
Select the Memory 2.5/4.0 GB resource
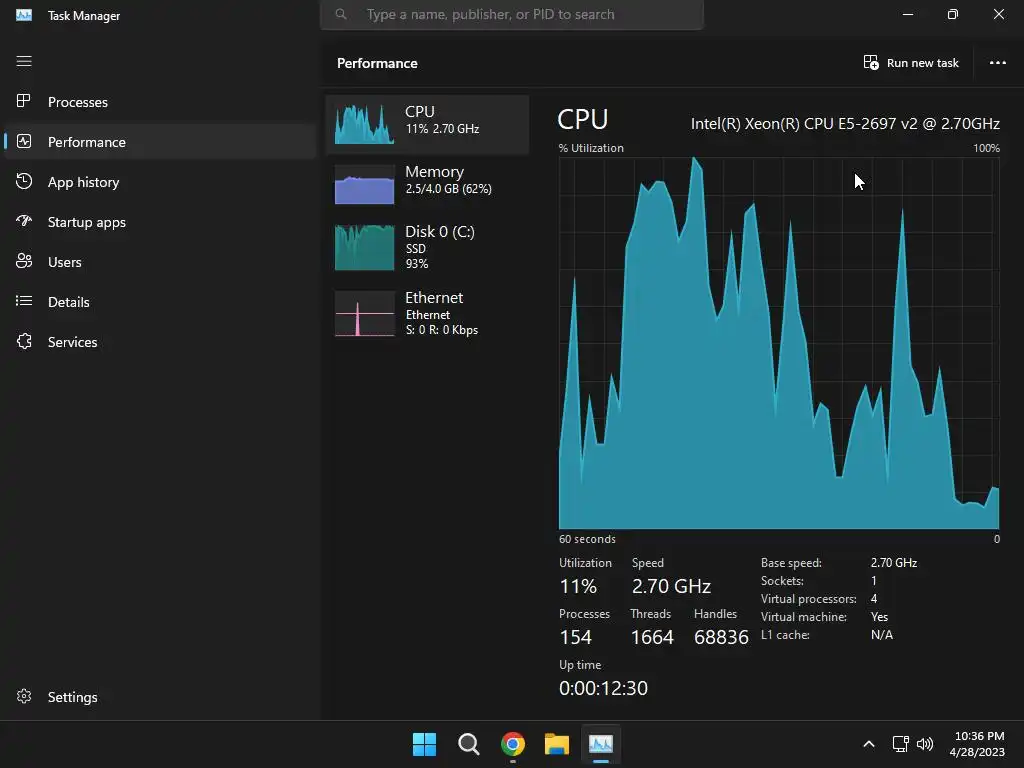pos(427,184)
